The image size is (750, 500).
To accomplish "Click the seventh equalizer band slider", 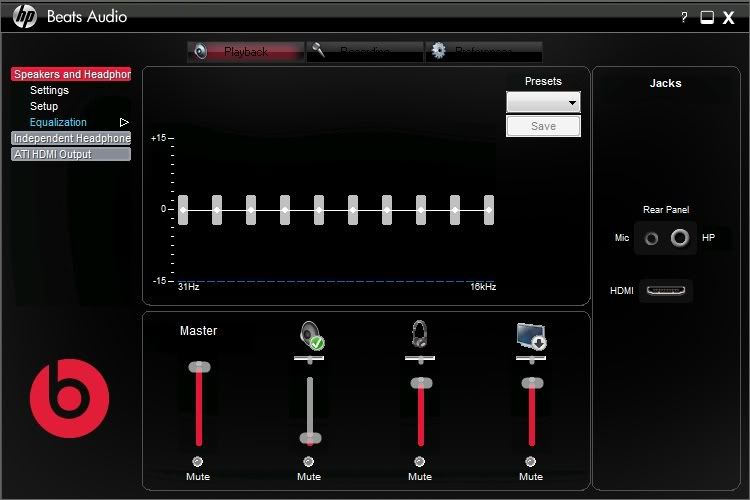I will tap(386, 210).
